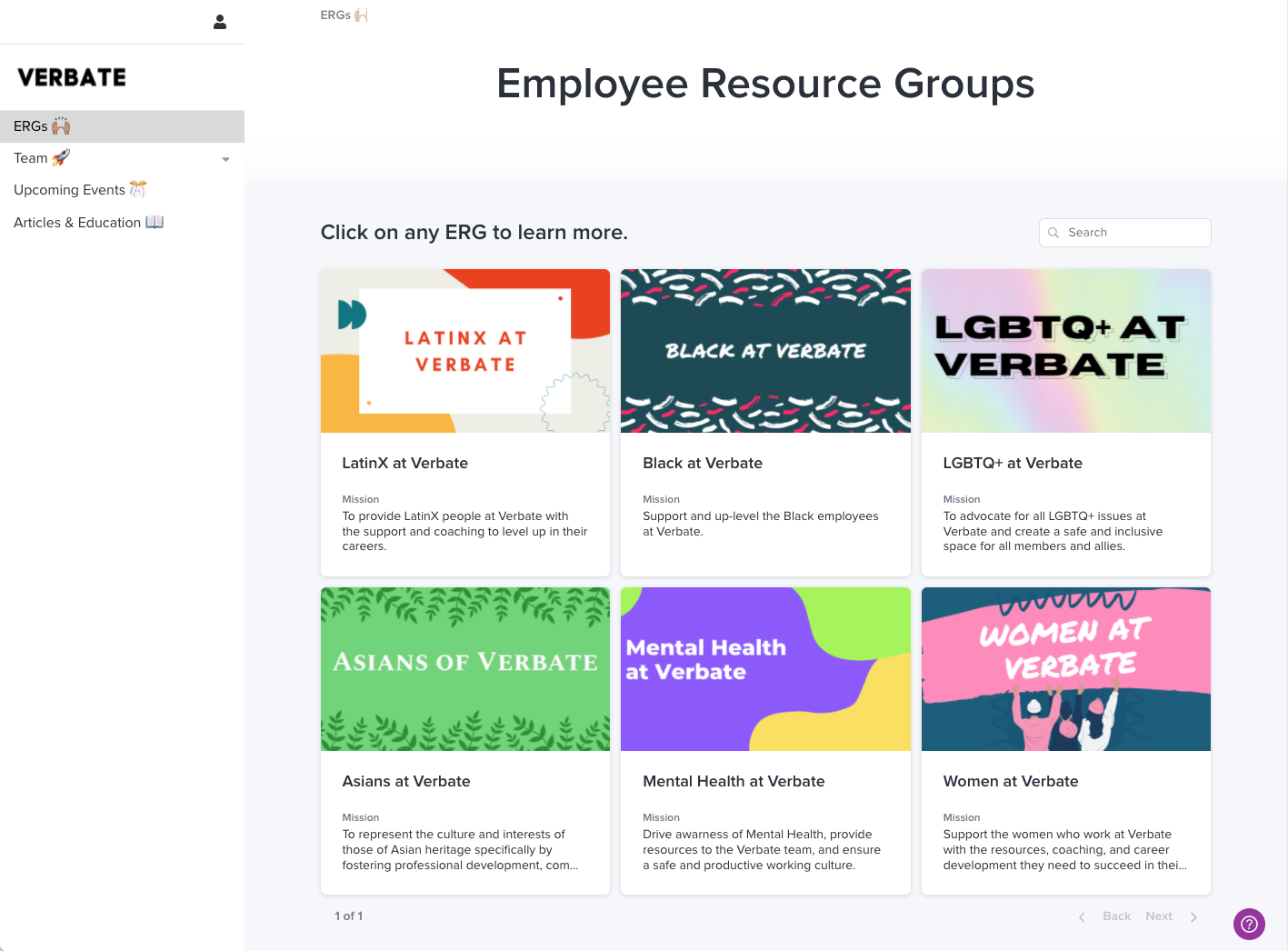Viewport: 1288px width, 951px height.
Task: Open the help question mark button
Action: [1249, 924]
